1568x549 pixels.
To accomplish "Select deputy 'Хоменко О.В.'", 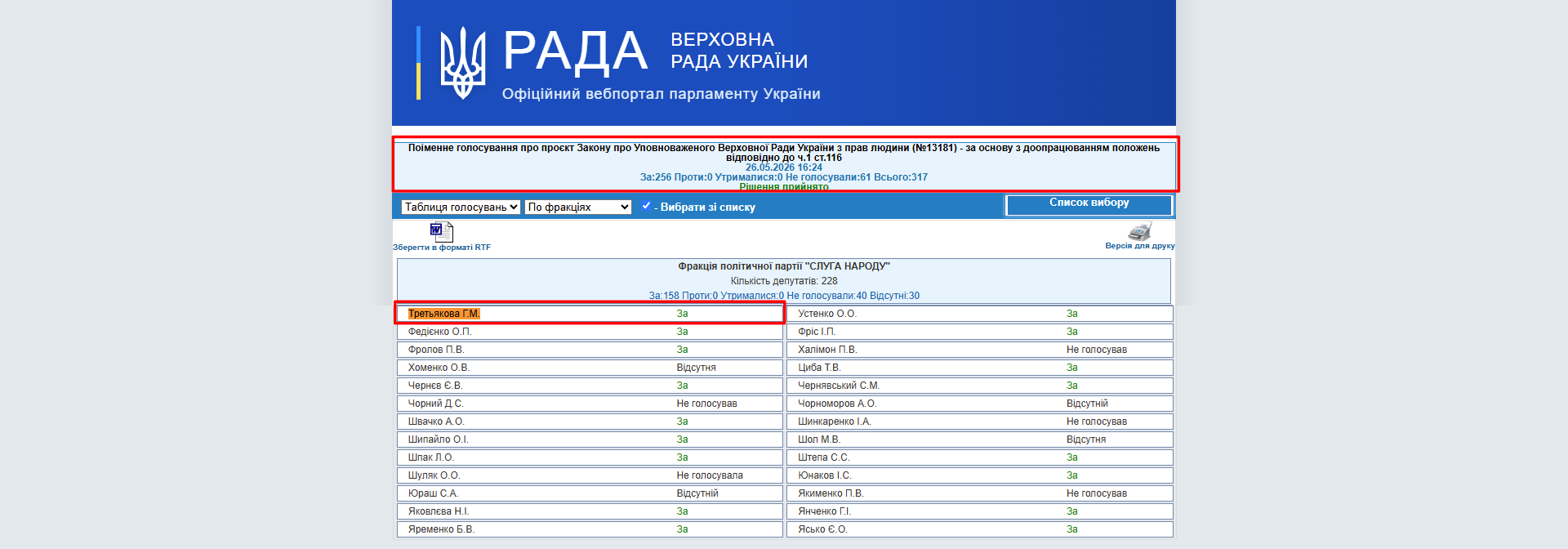I will click(439, 368).
